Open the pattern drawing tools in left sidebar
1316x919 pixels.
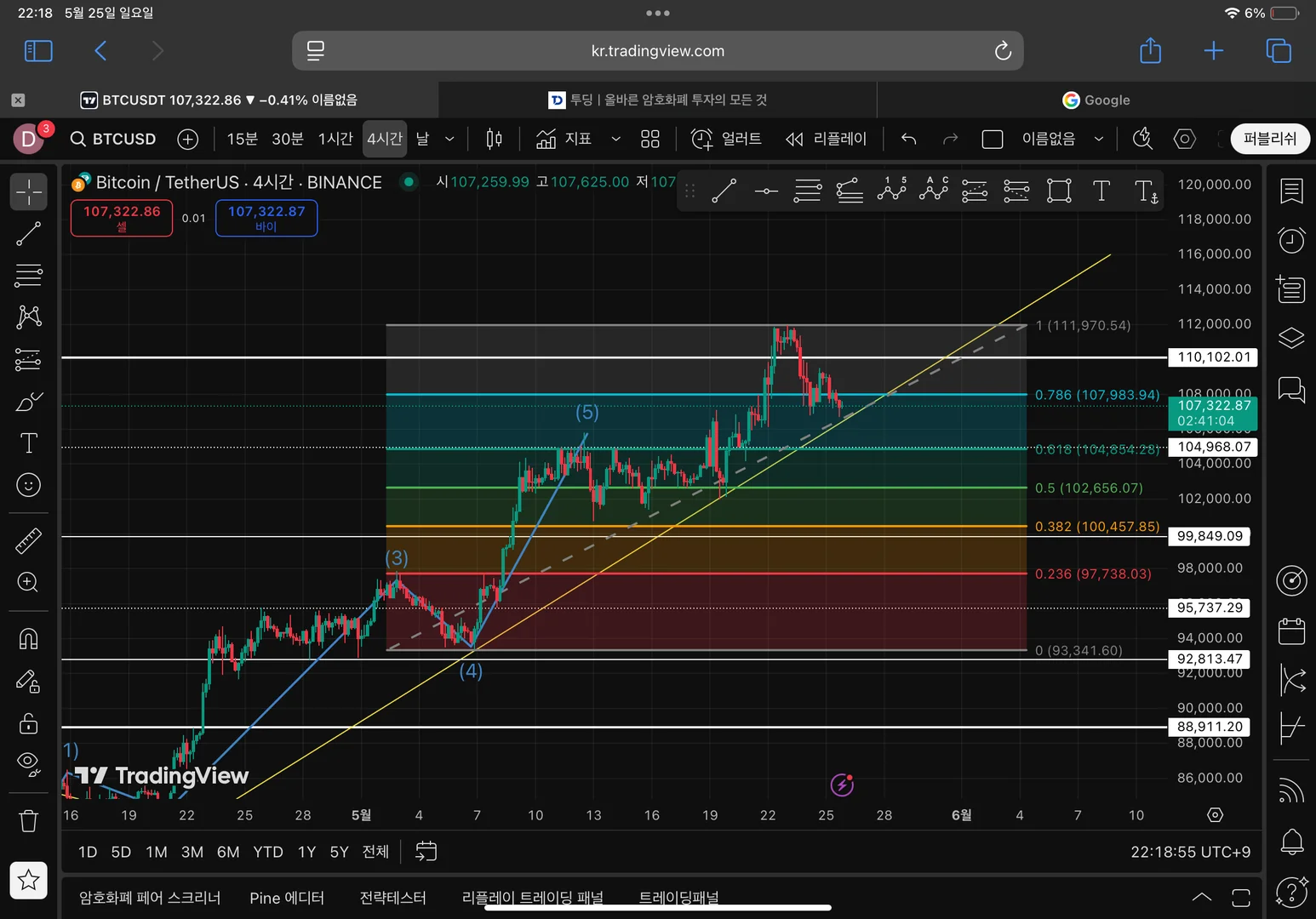pos(28,317)
